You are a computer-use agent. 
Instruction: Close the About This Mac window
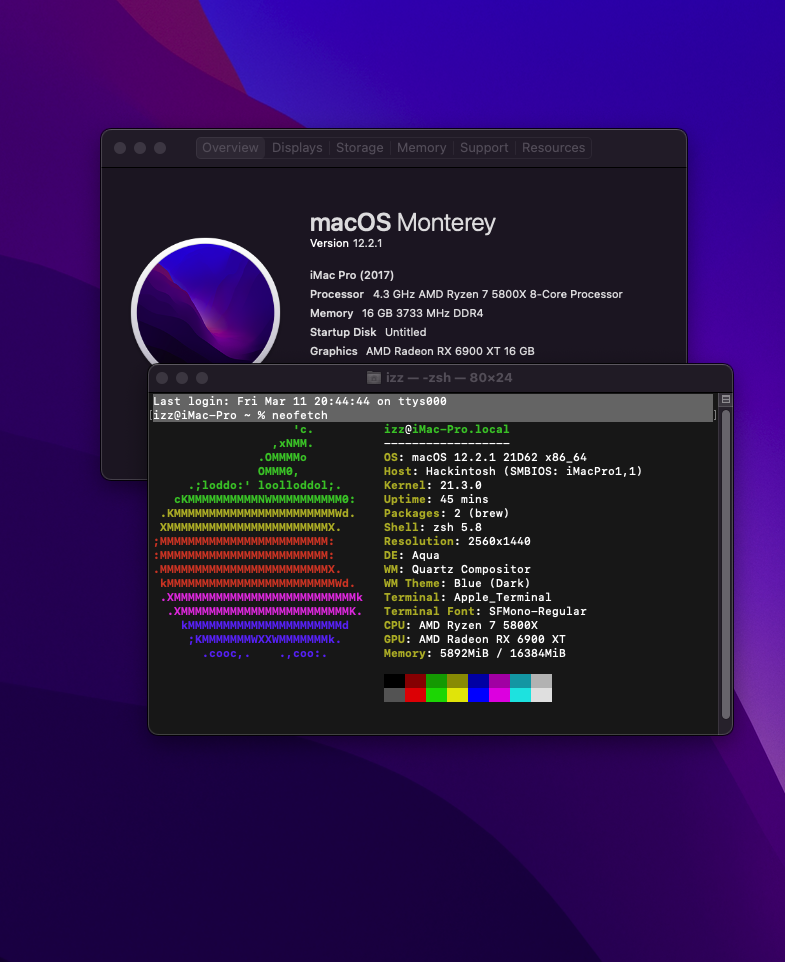[120, 148]
